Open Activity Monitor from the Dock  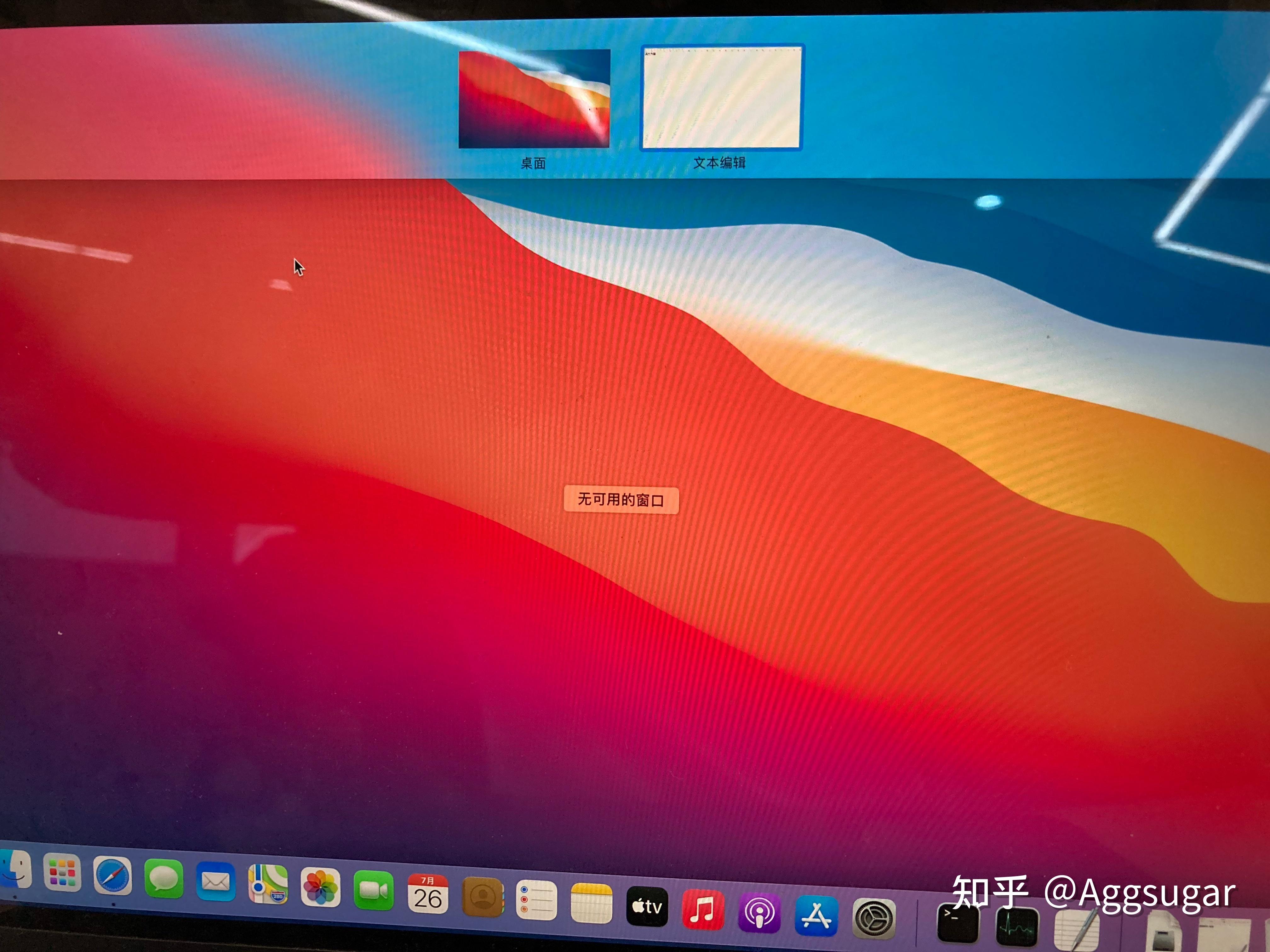pos(1017,928)
